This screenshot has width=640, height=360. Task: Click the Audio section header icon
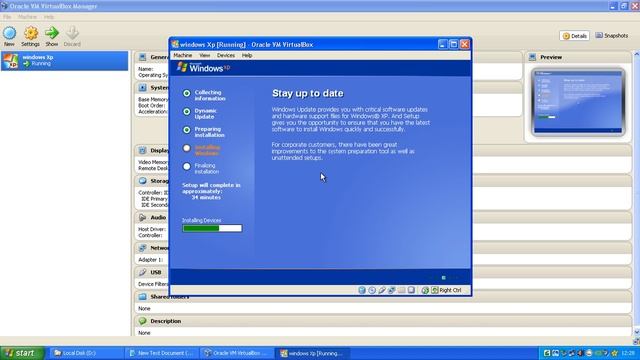tap(142, 217)
